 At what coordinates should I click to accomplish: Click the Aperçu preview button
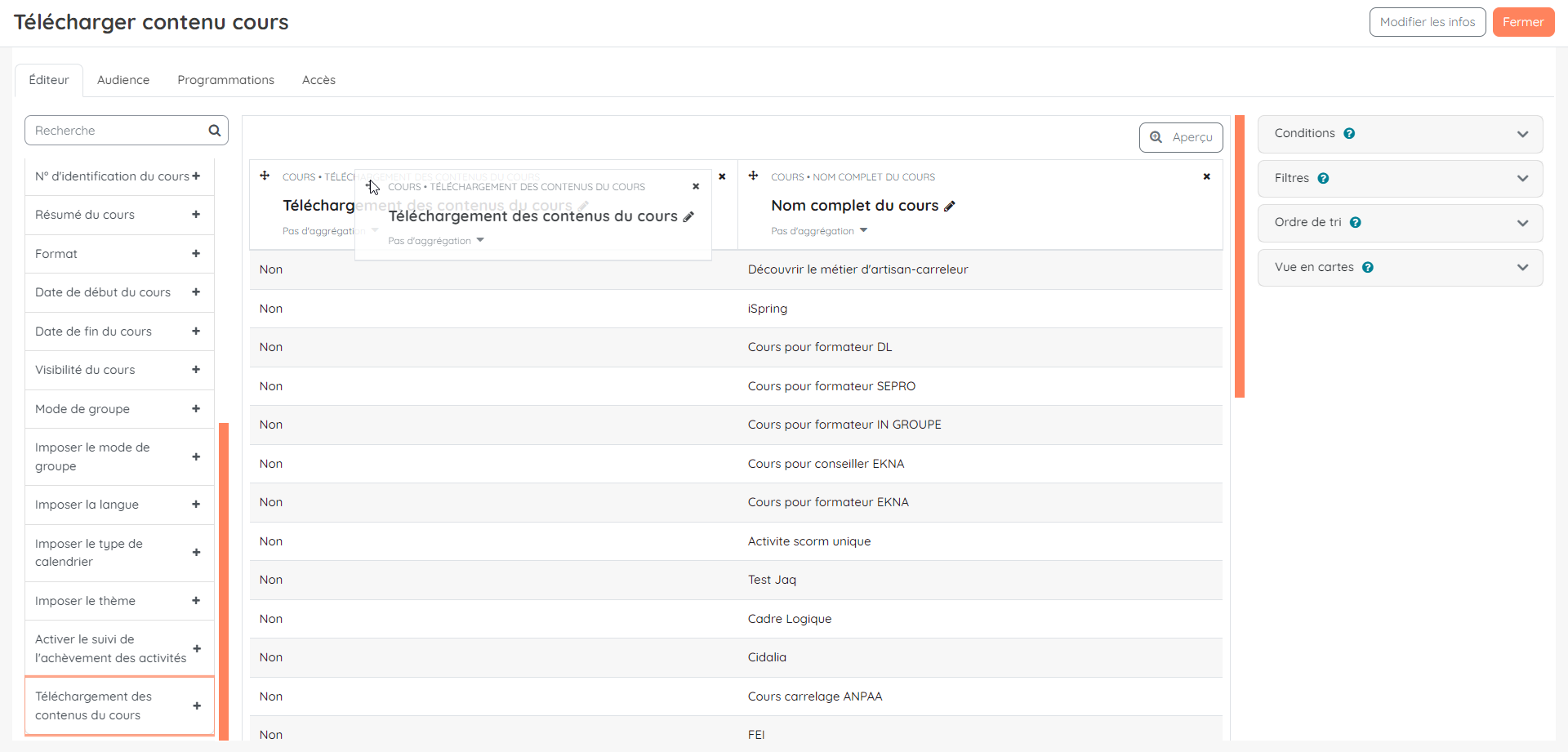tap(1181, 137)
